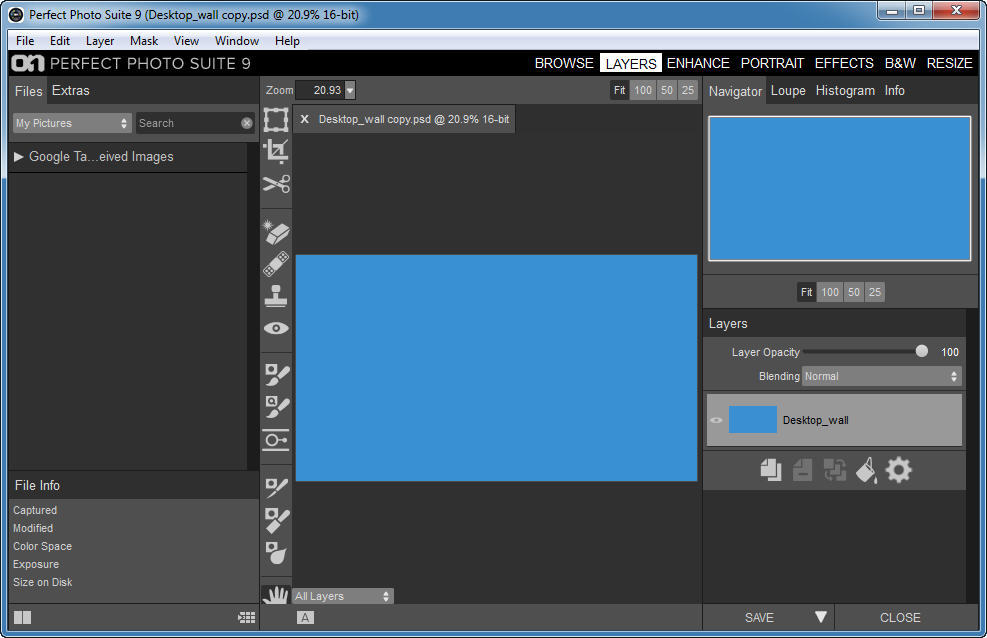Click the paint bucket fill layer icon

(x=866, y=470)
